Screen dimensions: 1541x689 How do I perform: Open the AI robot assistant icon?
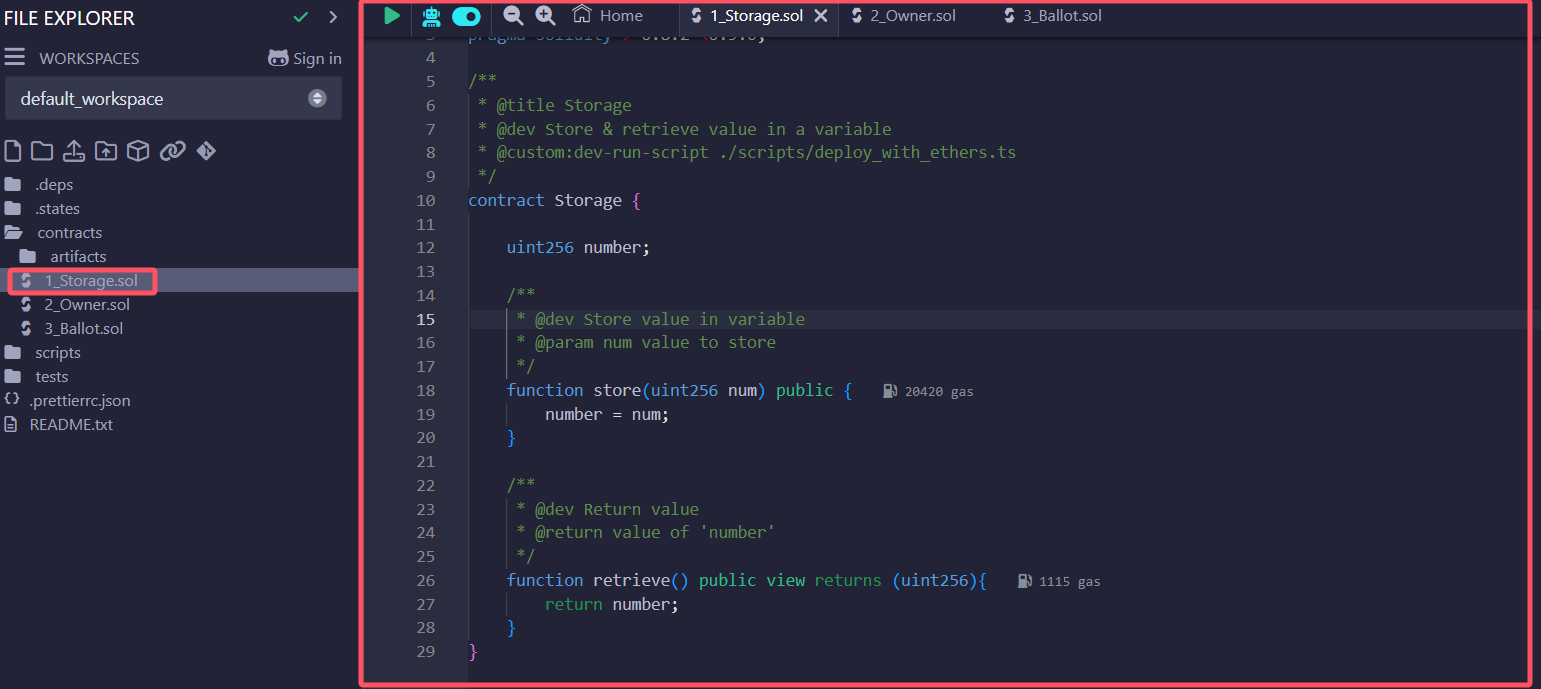[x=431, y=16]
